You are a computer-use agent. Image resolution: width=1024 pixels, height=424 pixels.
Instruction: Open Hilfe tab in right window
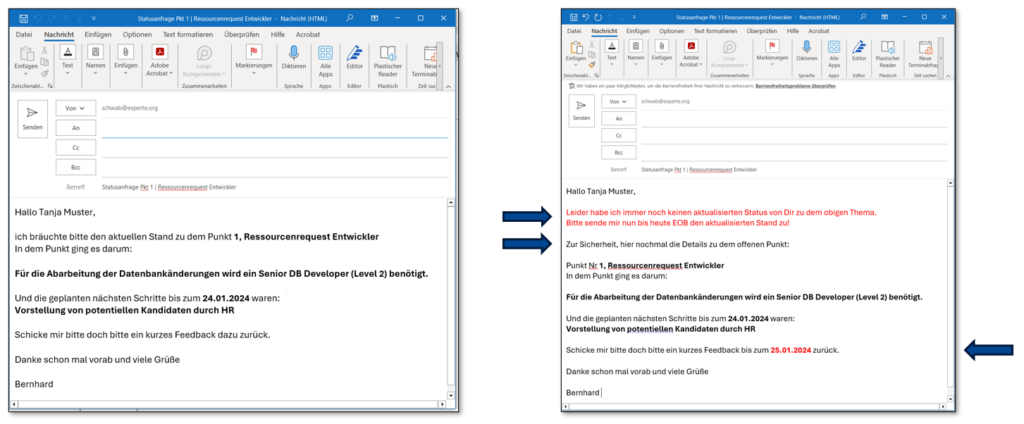tap(793, 31)
